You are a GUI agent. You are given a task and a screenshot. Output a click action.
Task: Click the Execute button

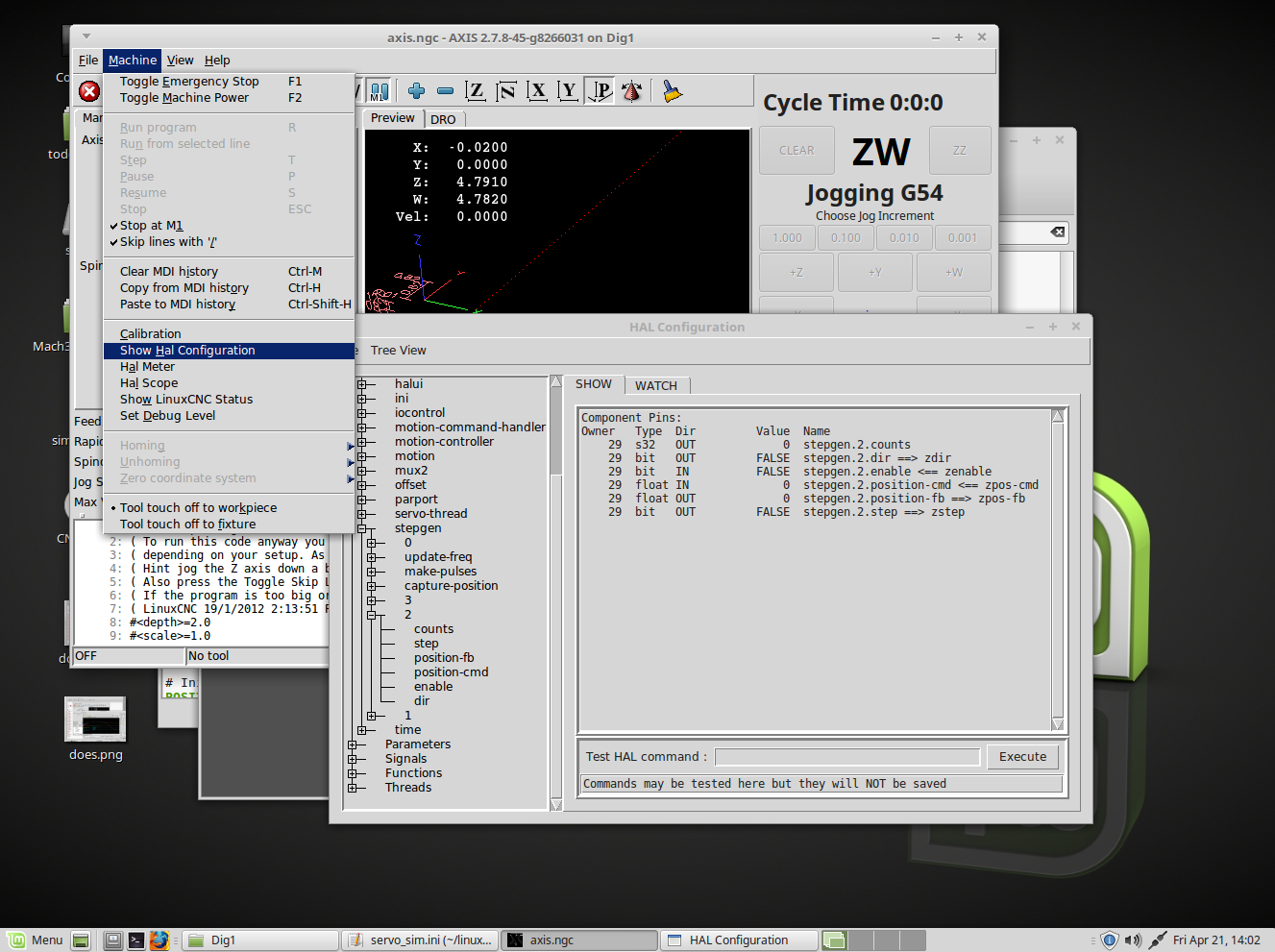click(x=1022, y=757)
